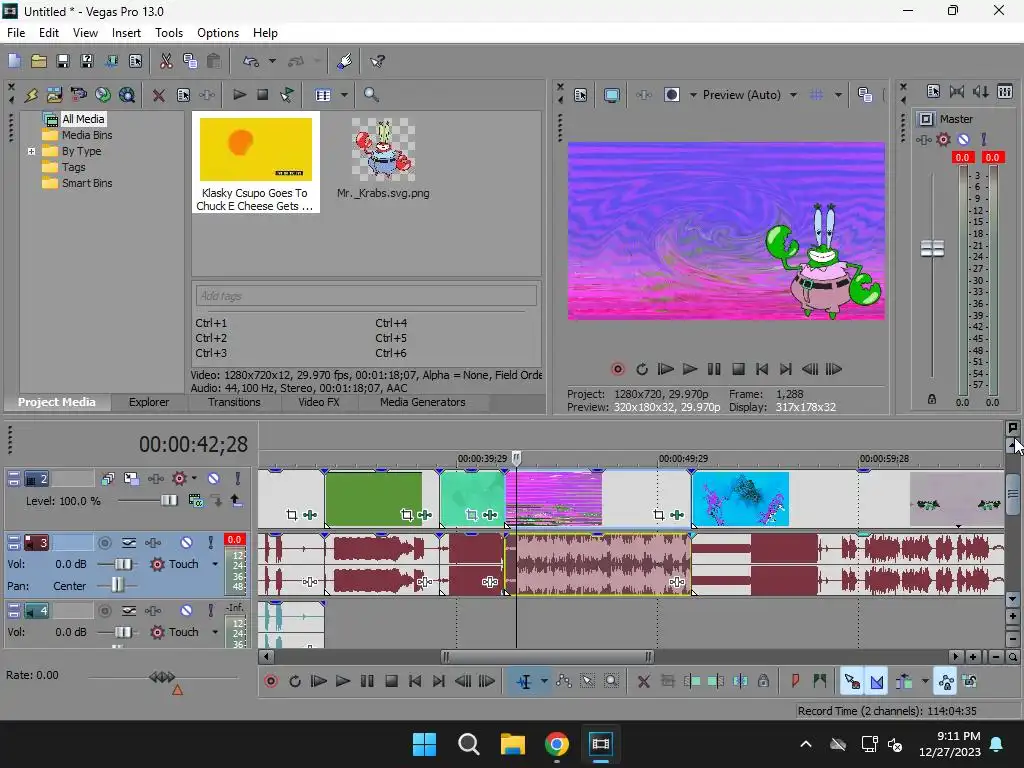
Task: Click the New project icon
Action: (14, 61)
